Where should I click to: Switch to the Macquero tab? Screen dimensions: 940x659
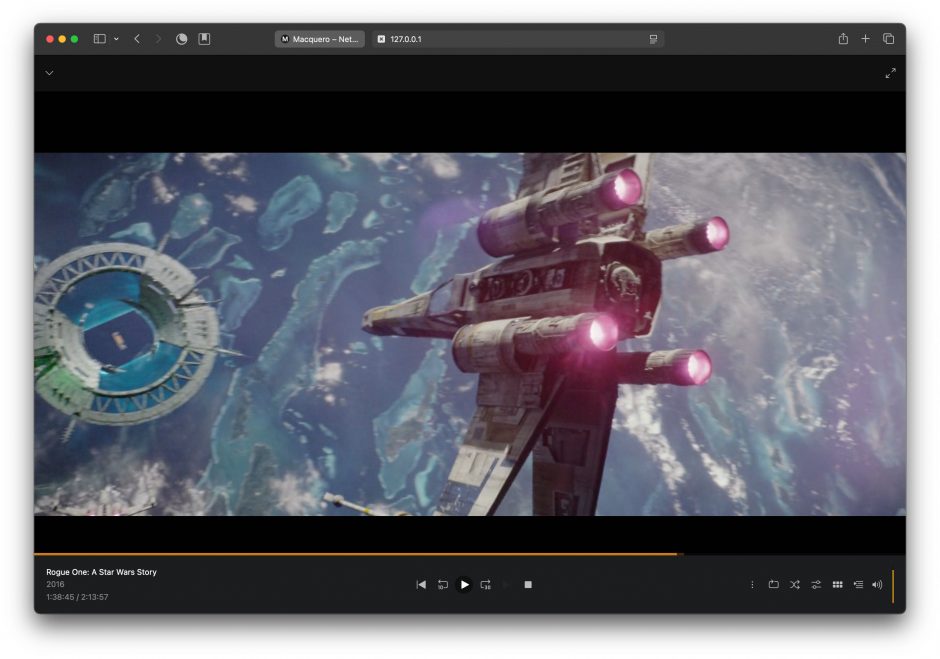(x=319, y=39)
